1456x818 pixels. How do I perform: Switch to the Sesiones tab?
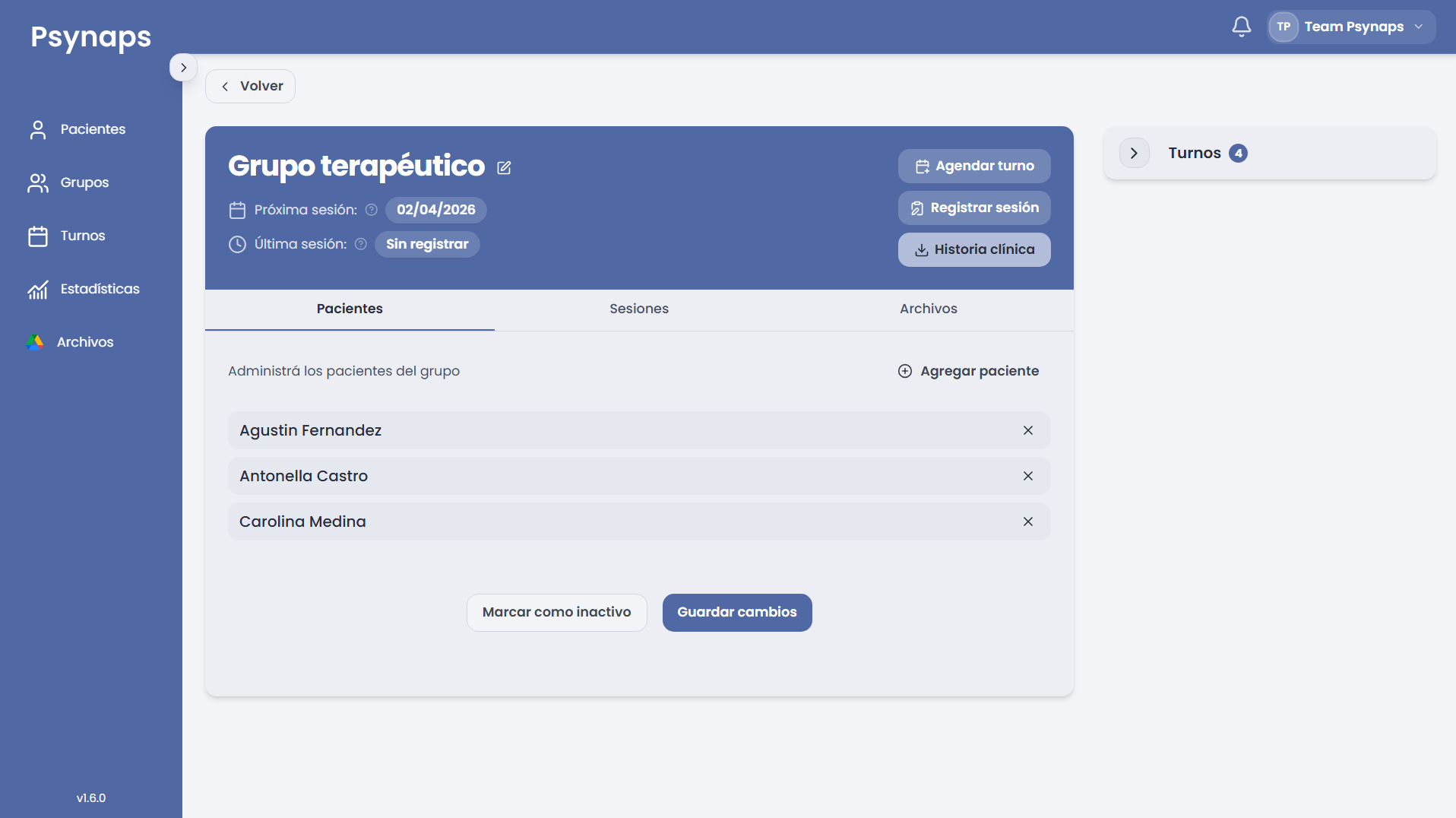pos(639,309)
